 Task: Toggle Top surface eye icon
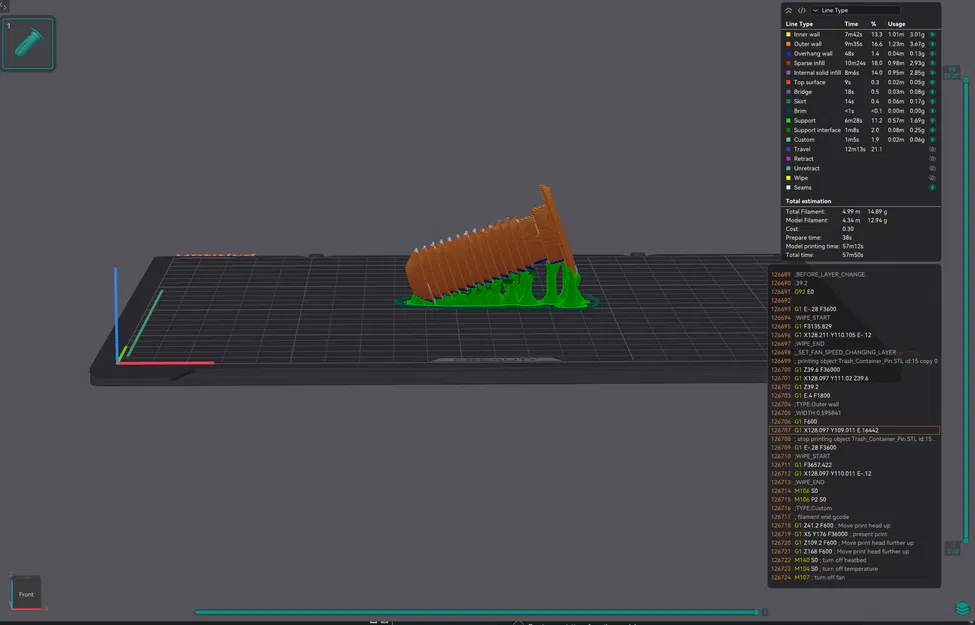tap(932, 83)
